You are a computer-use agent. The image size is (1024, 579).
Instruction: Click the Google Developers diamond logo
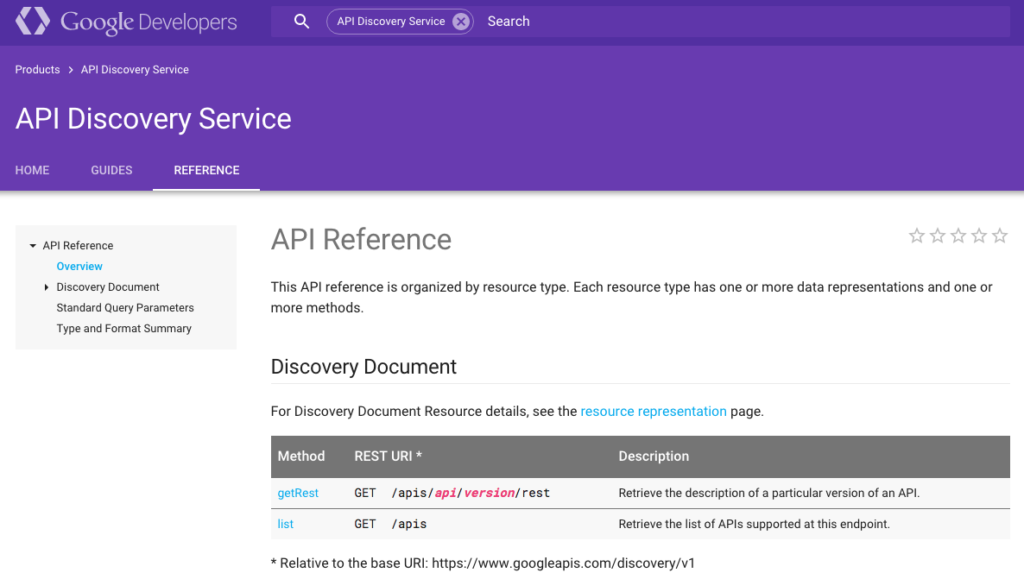(x=31, y=20)
